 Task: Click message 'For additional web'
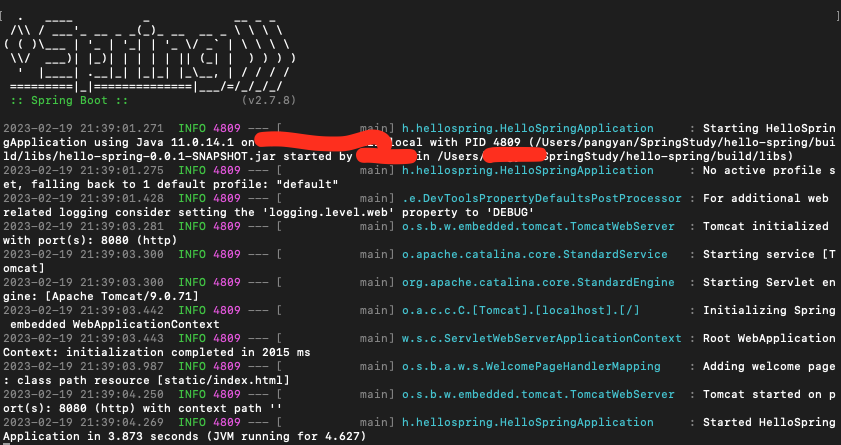coord(765,198)
